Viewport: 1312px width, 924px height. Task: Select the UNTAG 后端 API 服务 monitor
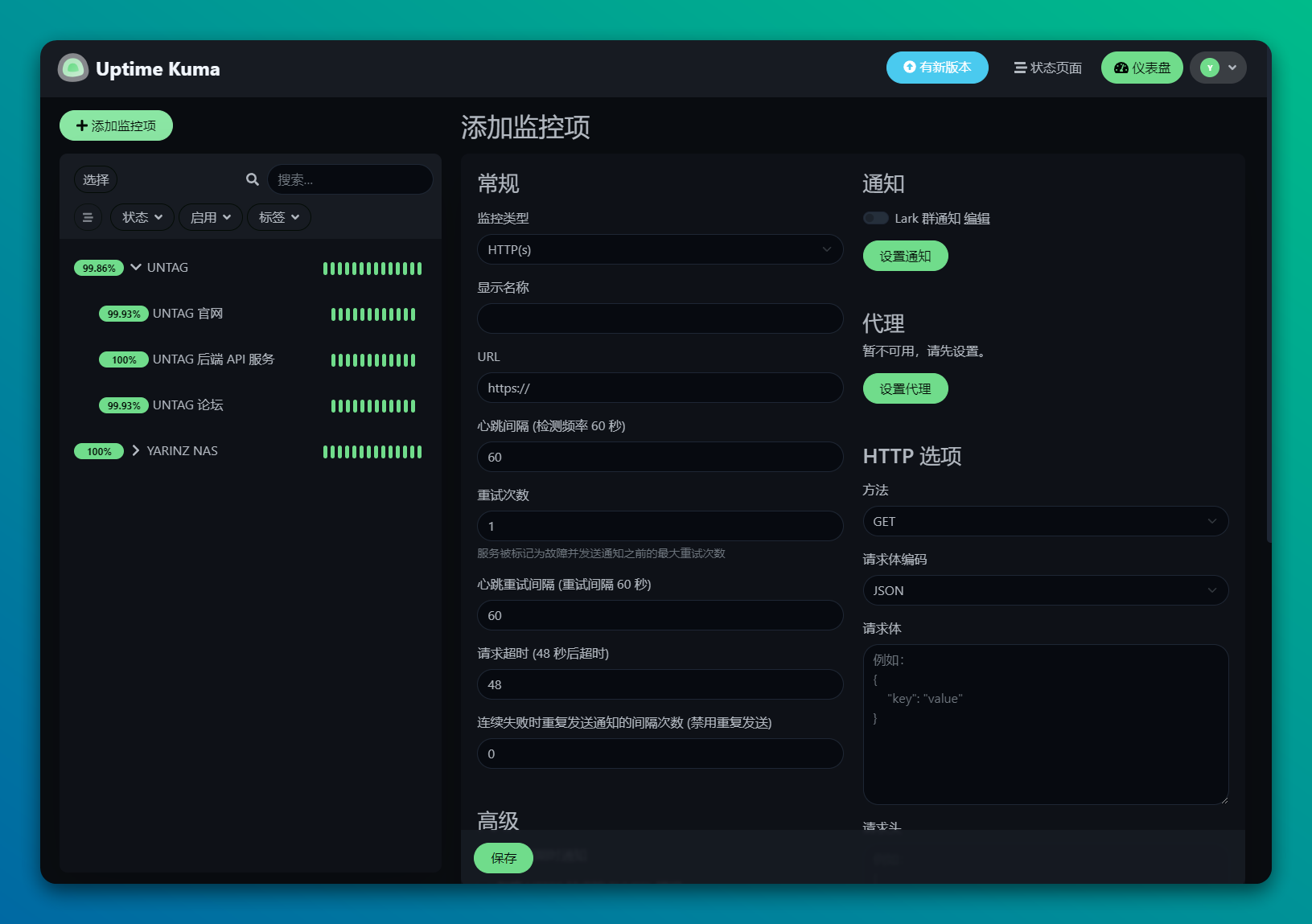pos(213,359)
